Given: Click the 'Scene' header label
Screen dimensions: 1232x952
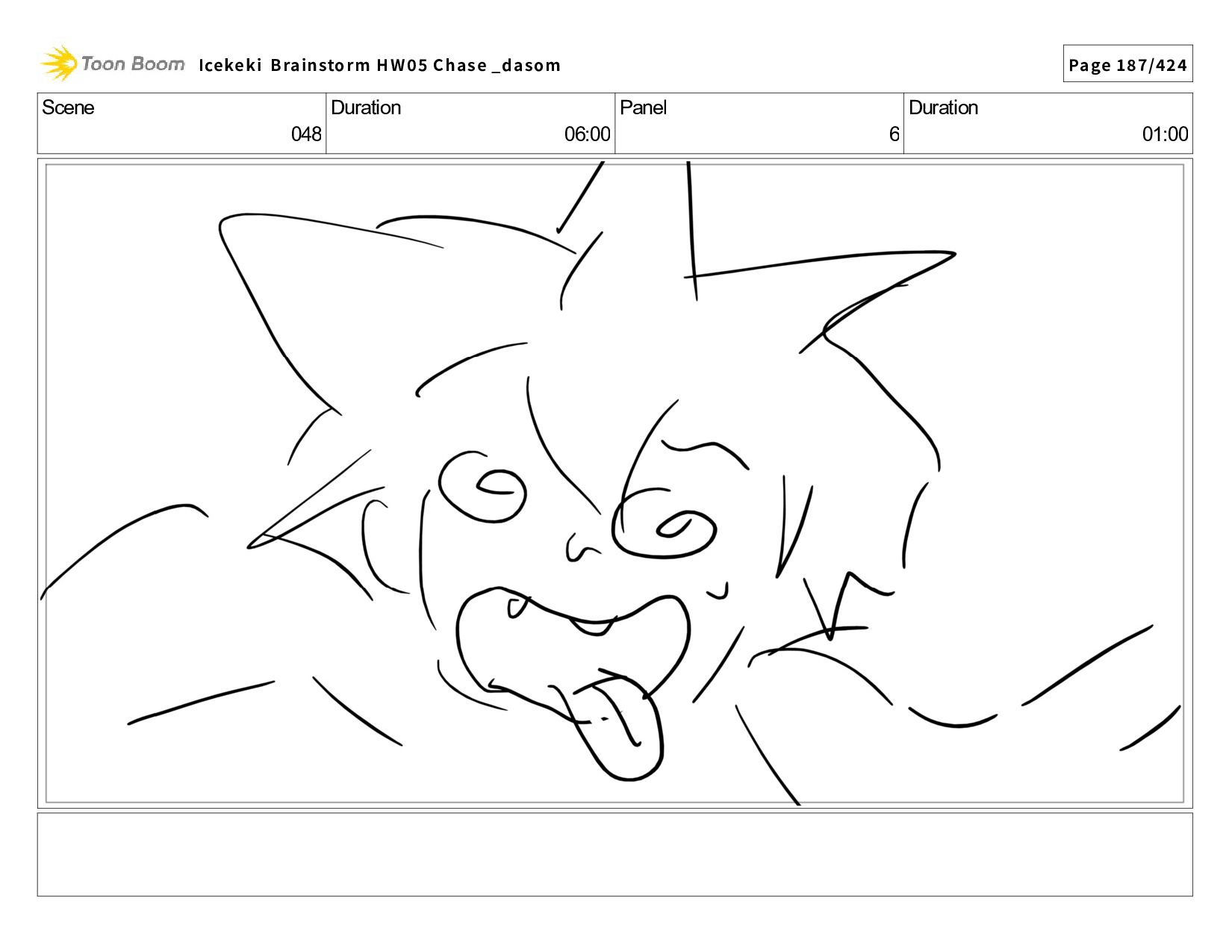Looking at the screenshot, I should tap(68, 108).
